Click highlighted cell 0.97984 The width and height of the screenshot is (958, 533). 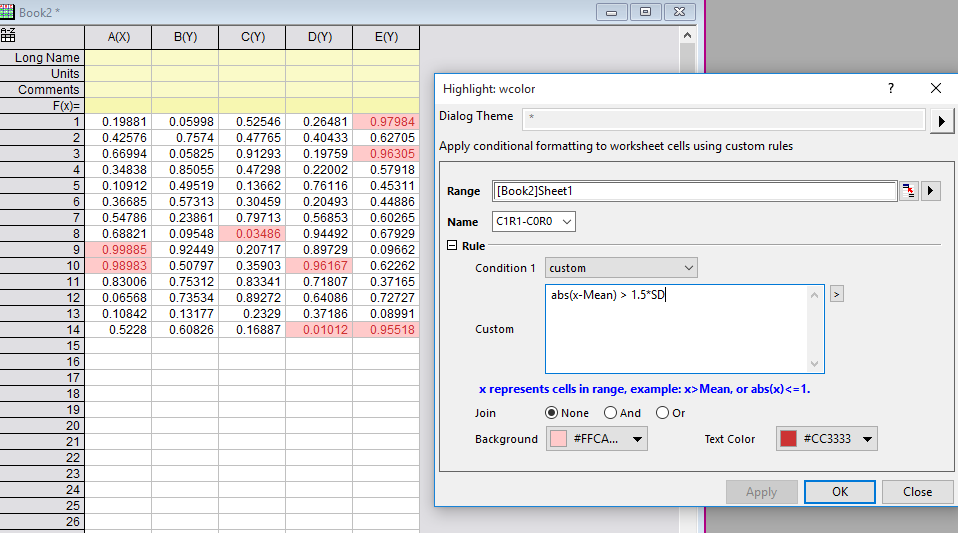pos(386,122)
